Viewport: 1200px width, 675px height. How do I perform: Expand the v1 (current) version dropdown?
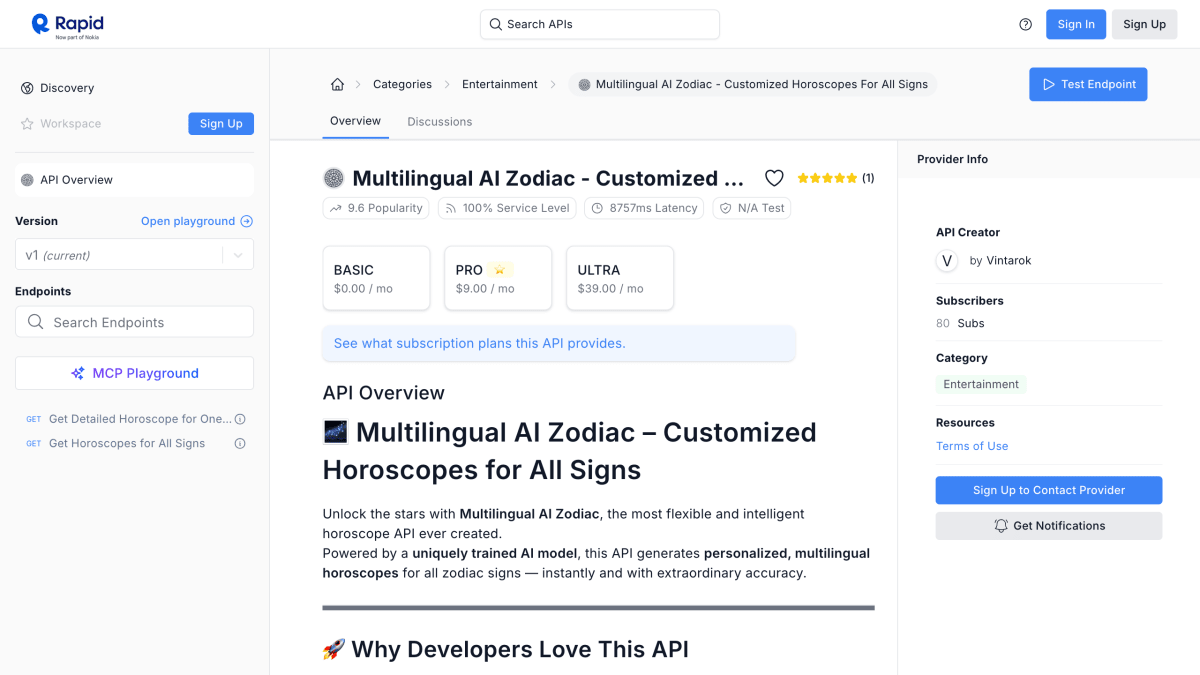pyautogui.click(x=134, y=255)
